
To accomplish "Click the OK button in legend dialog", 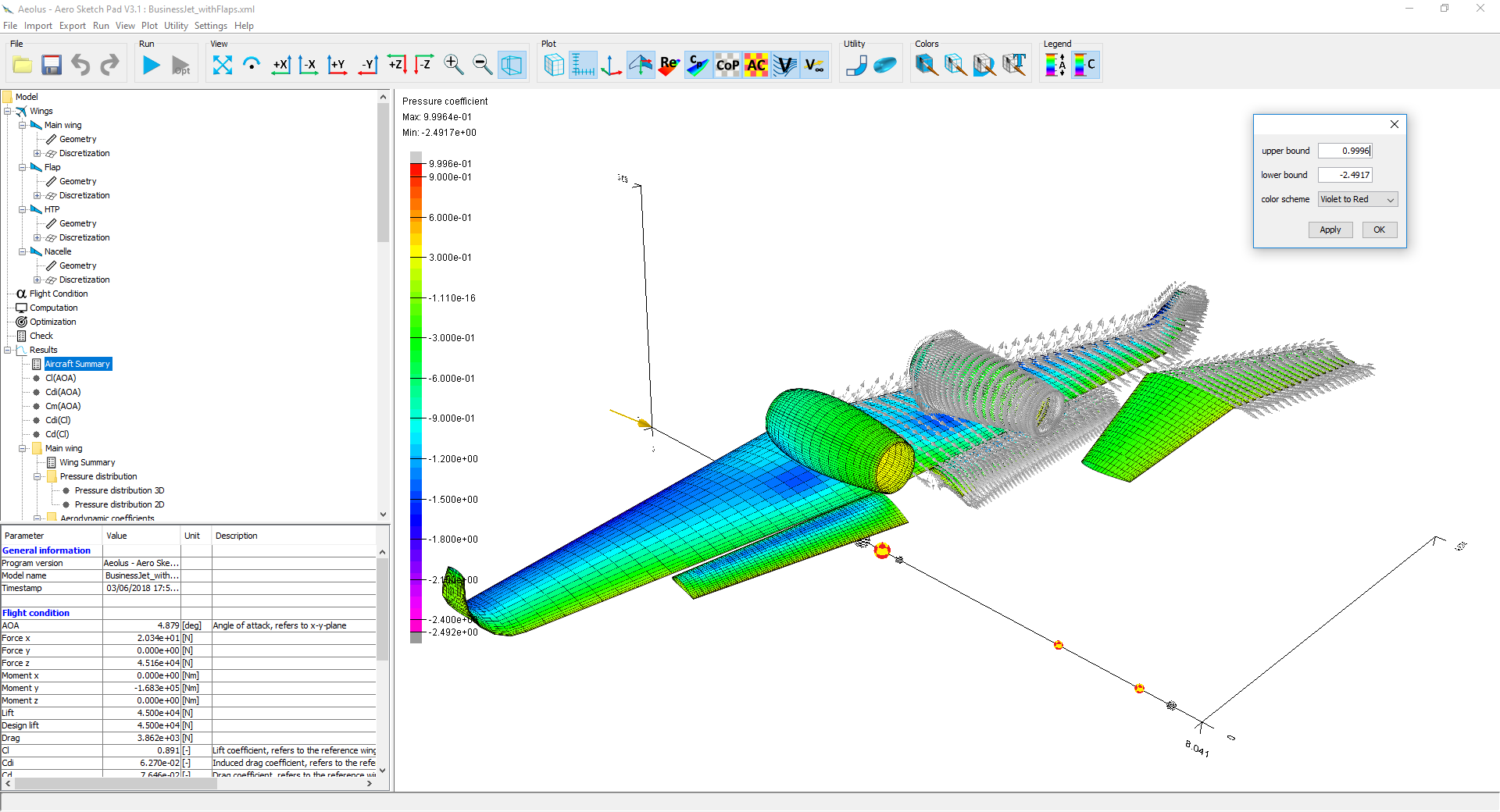I will pyautogui.click(x=1379, y=230).
